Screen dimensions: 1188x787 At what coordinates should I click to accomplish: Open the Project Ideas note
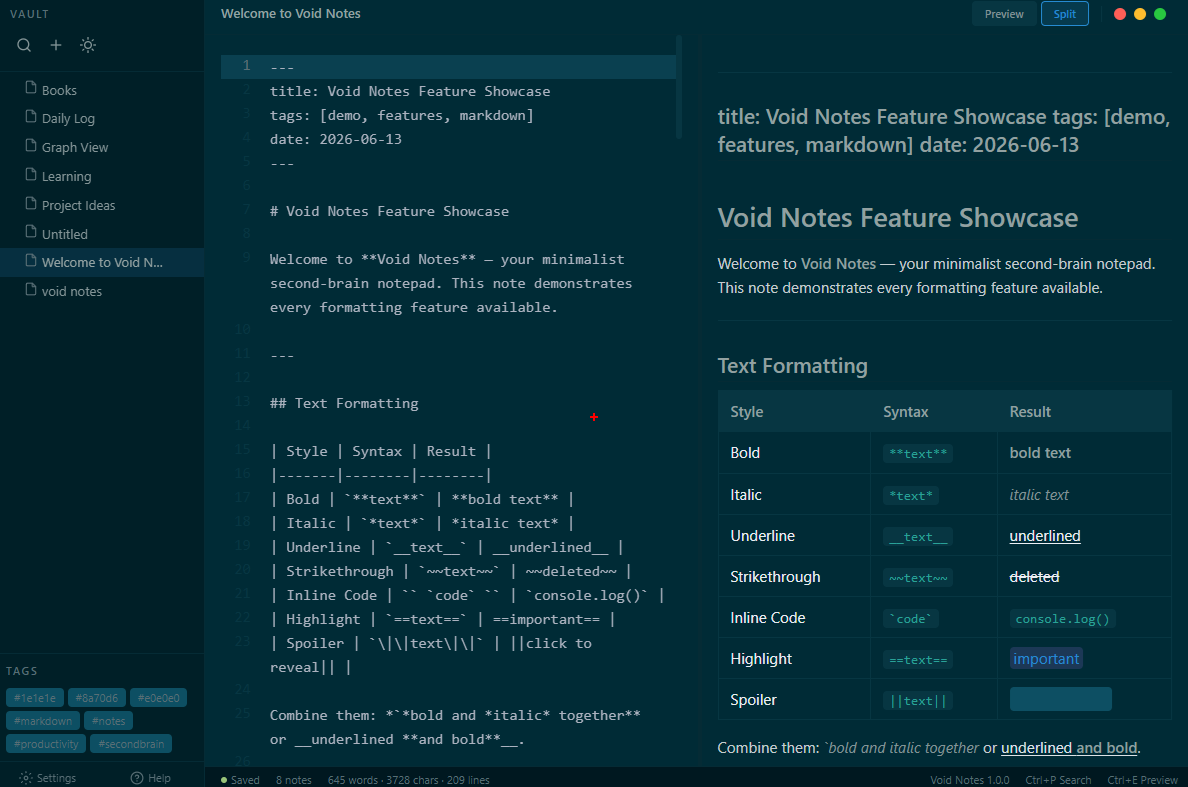(102, 205)
